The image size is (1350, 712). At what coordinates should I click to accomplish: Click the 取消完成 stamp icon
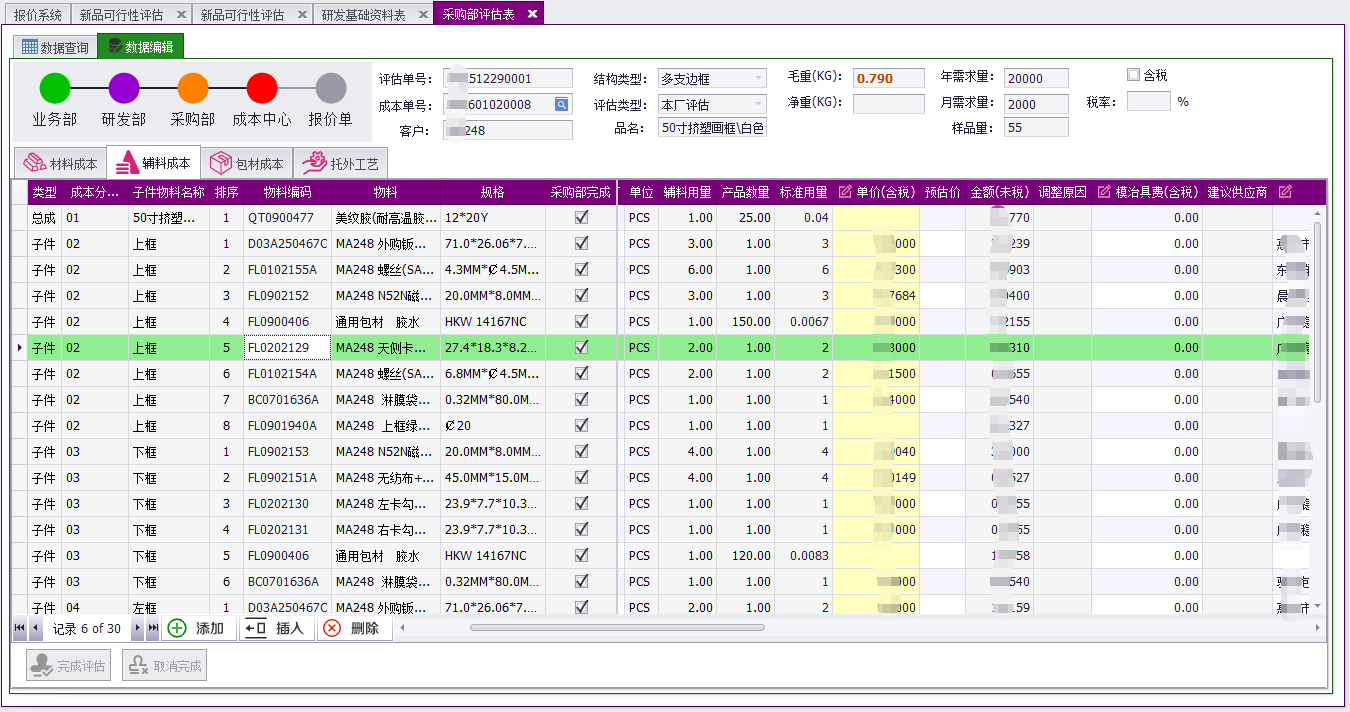[138, 666]
